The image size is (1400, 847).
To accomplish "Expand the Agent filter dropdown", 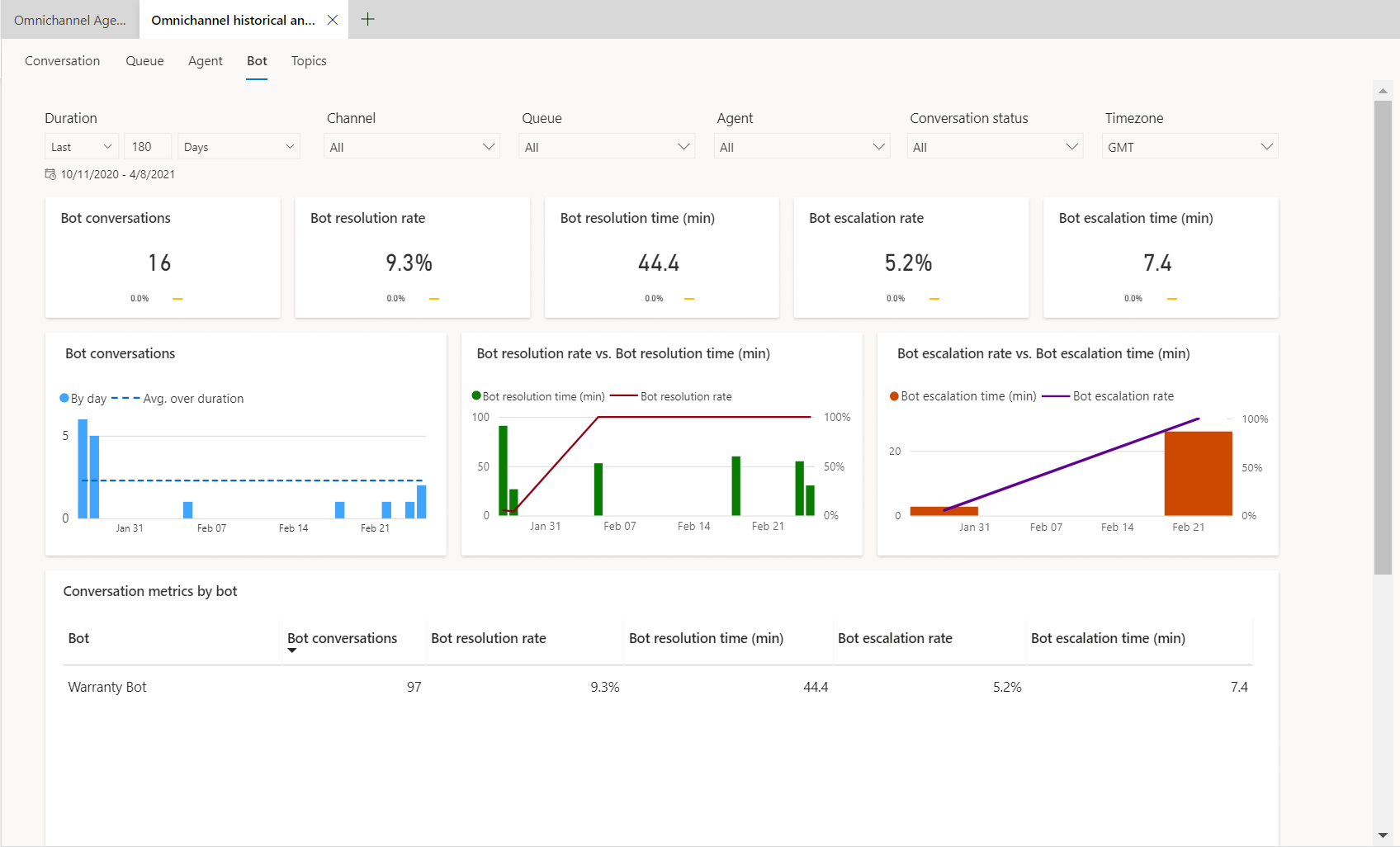I will [802, 146].
